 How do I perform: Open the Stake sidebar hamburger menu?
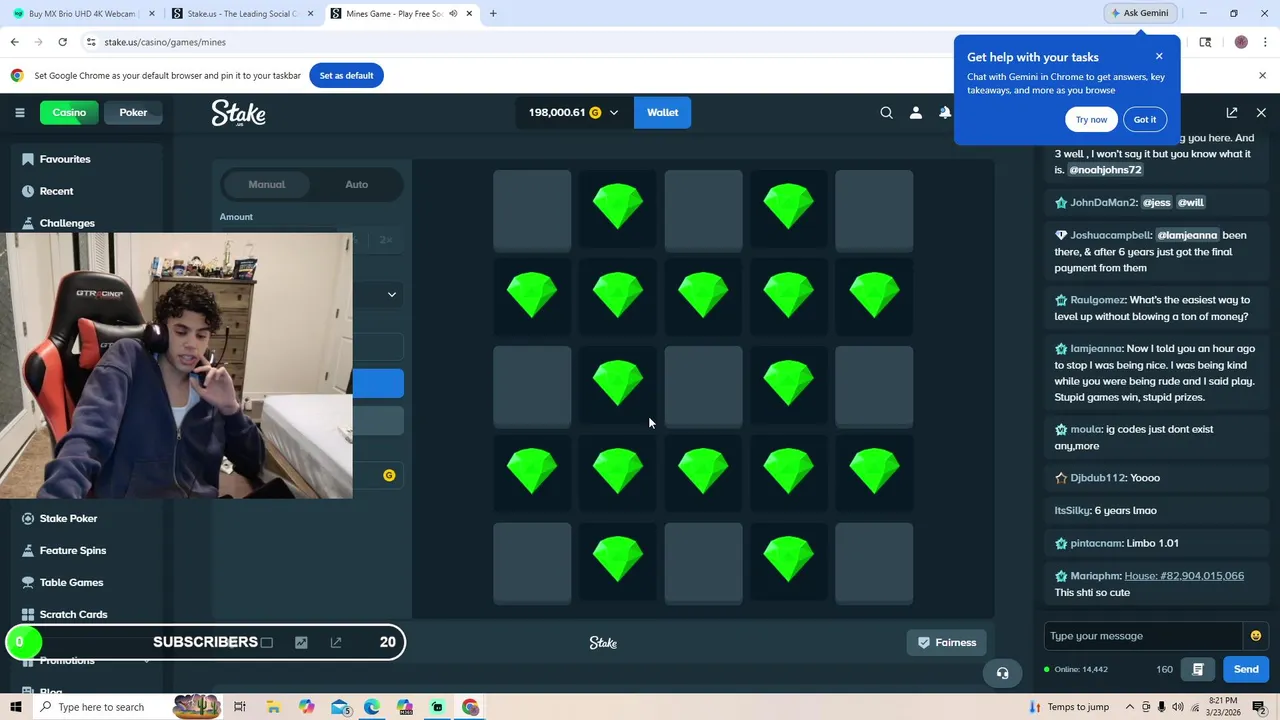pos(19,113)
